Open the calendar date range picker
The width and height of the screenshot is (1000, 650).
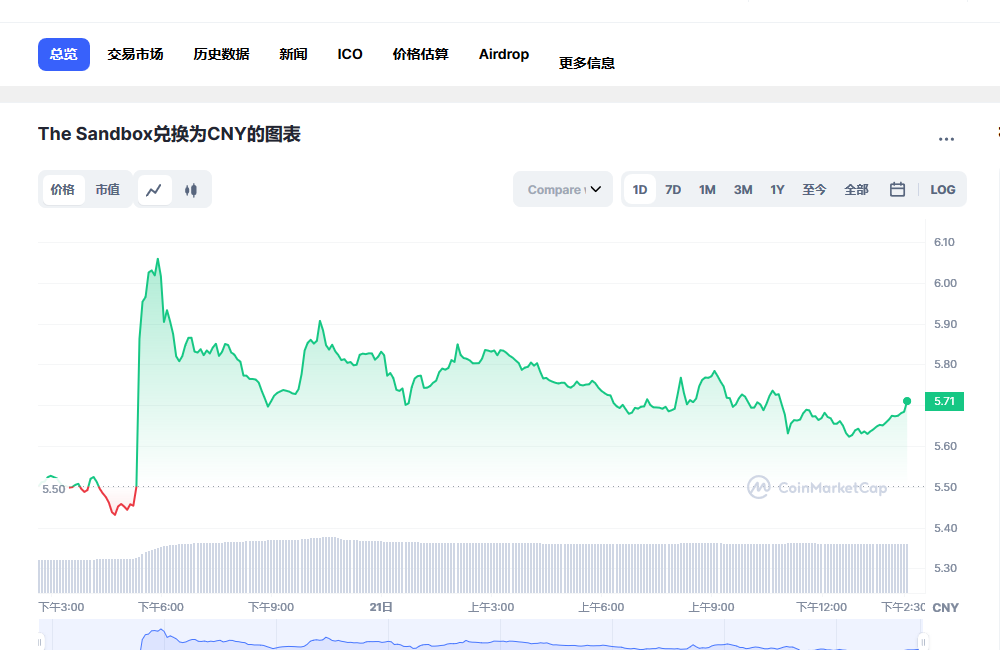pos(897,189)
